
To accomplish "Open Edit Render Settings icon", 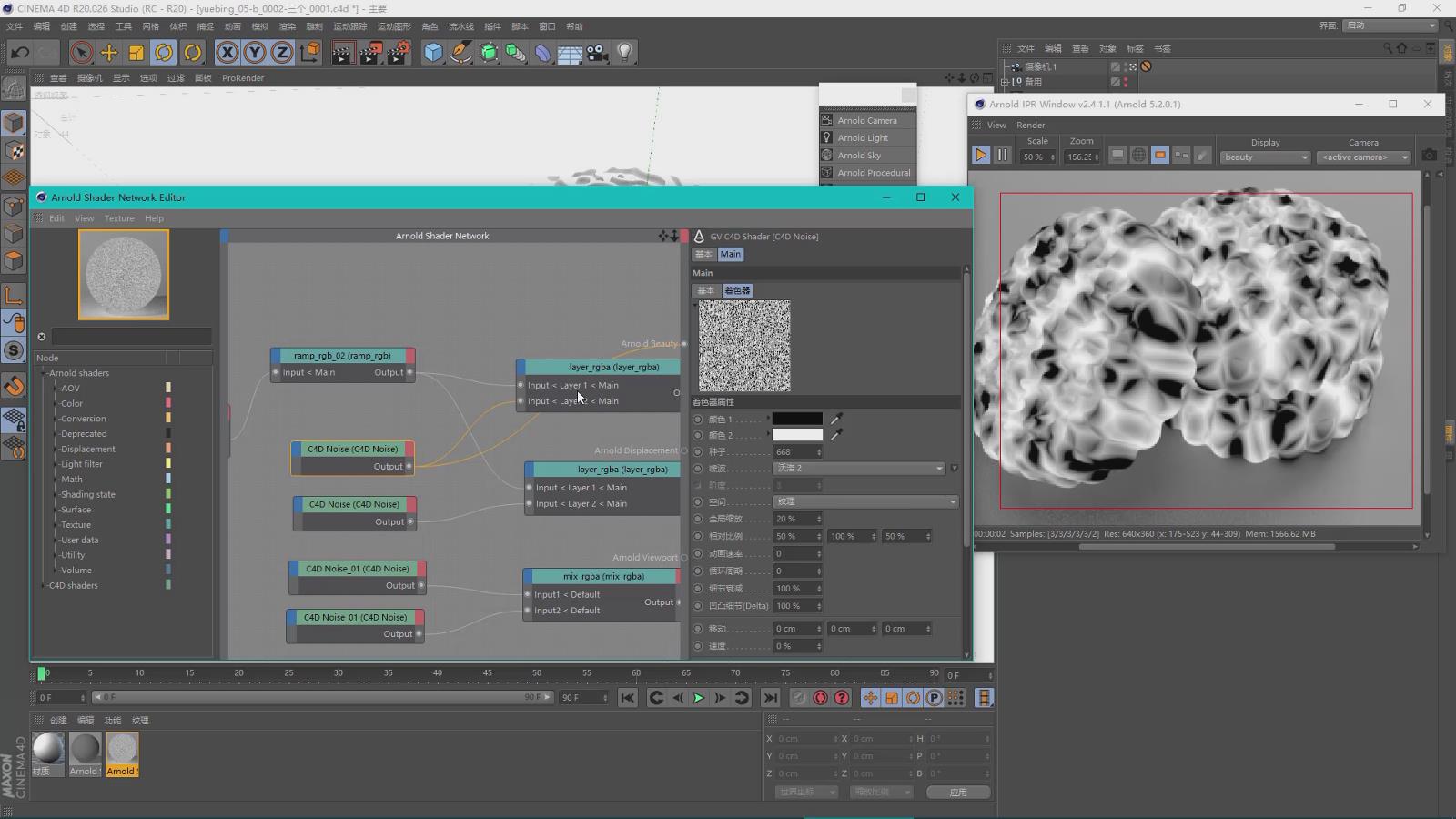I will [399, 53].
